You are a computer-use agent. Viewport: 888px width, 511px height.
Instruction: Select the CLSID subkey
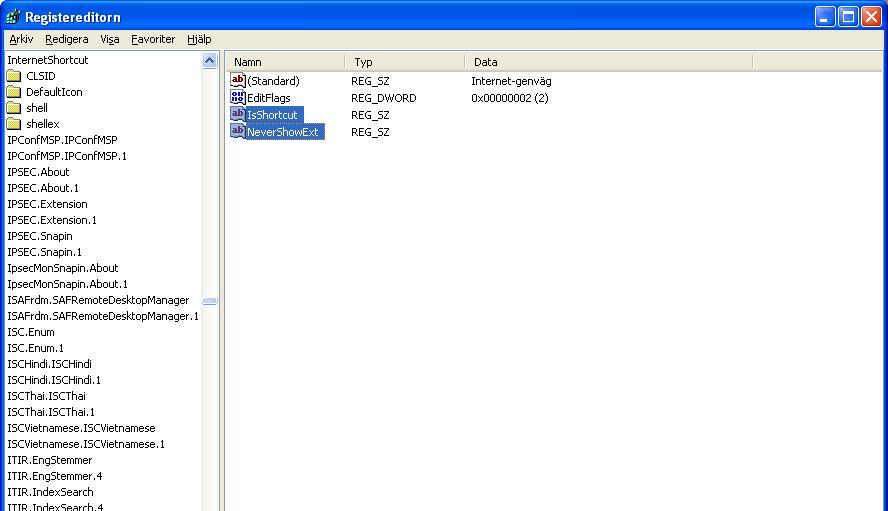coord(41,76)
